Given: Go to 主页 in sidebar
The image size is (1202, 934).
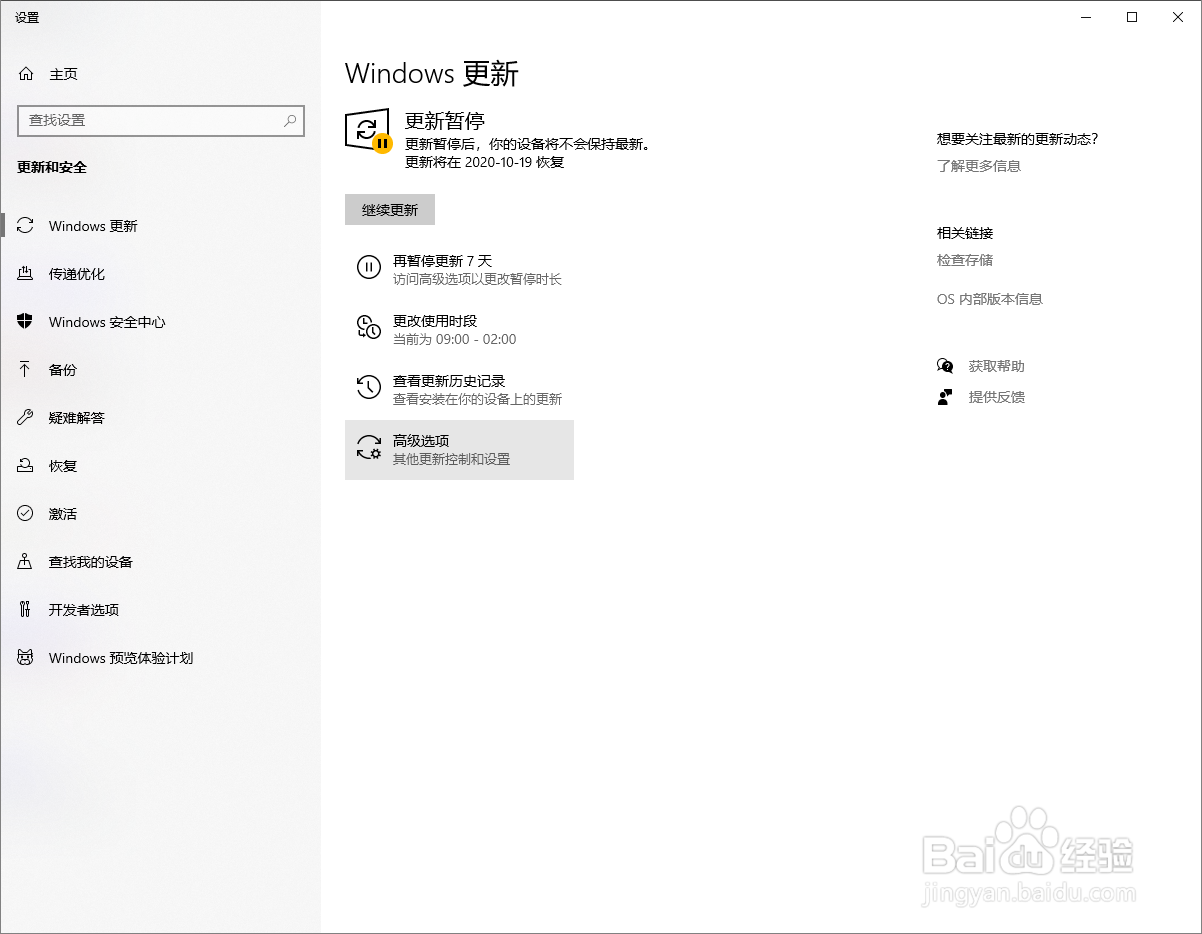Looking at the screenshot, I should click(160, 74).
